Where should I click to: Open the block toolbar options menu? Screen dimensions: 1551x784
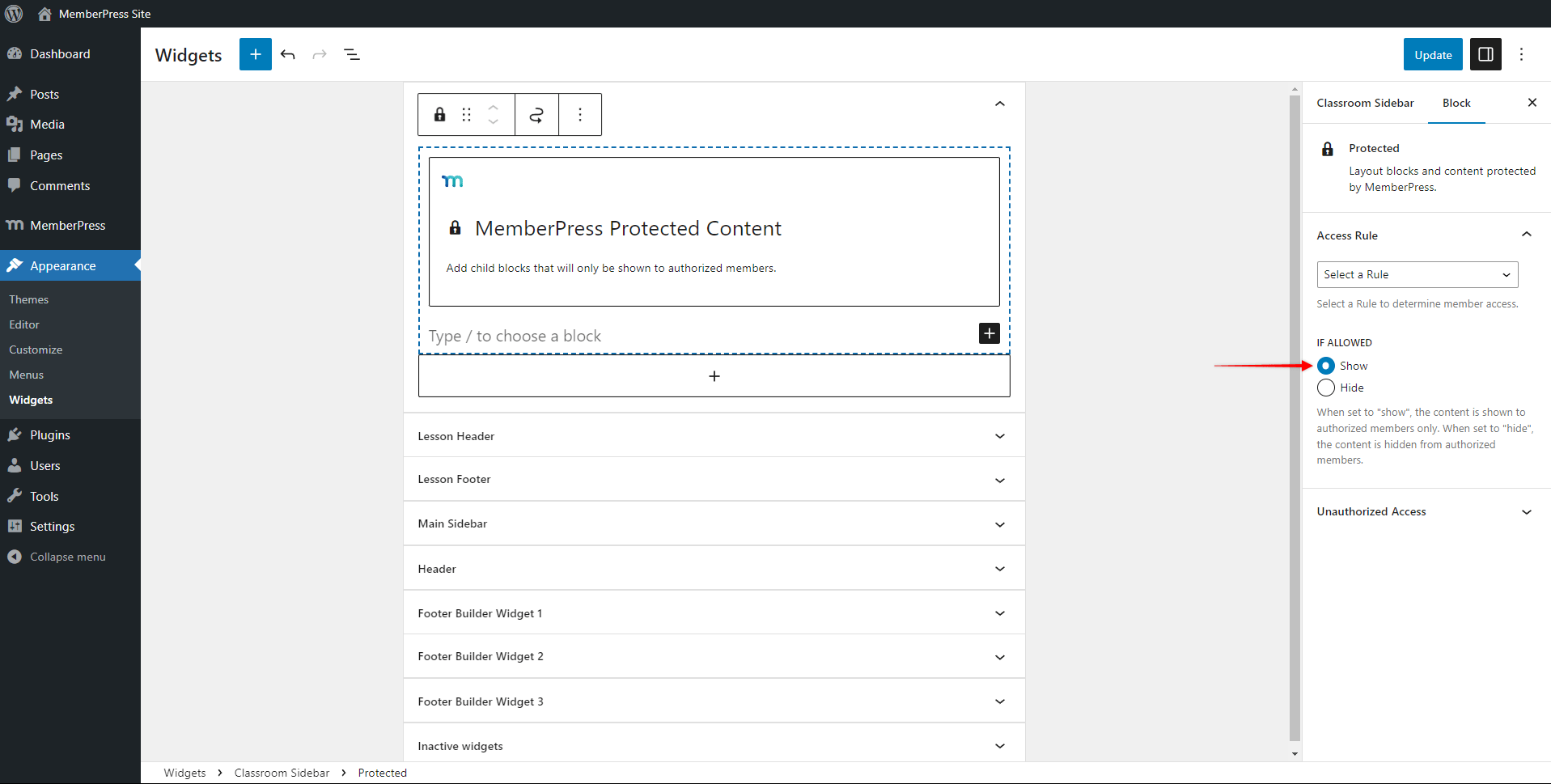[x=580, y=114]
